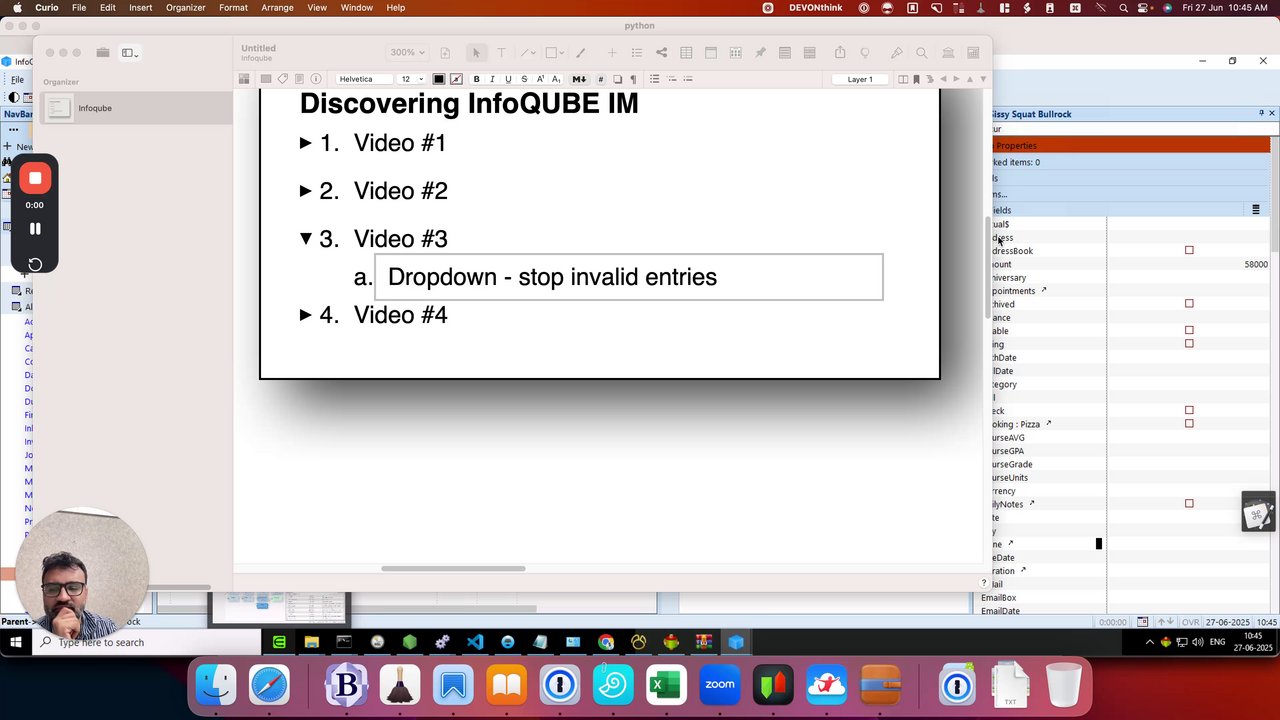The image size is (1280, 720).
Task: Stop the screen recording
Action: coord(35,178)
